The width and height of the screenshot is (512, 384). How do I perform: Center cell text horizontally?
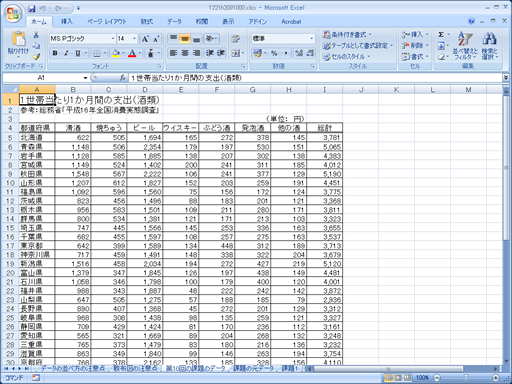pos(185,53)
